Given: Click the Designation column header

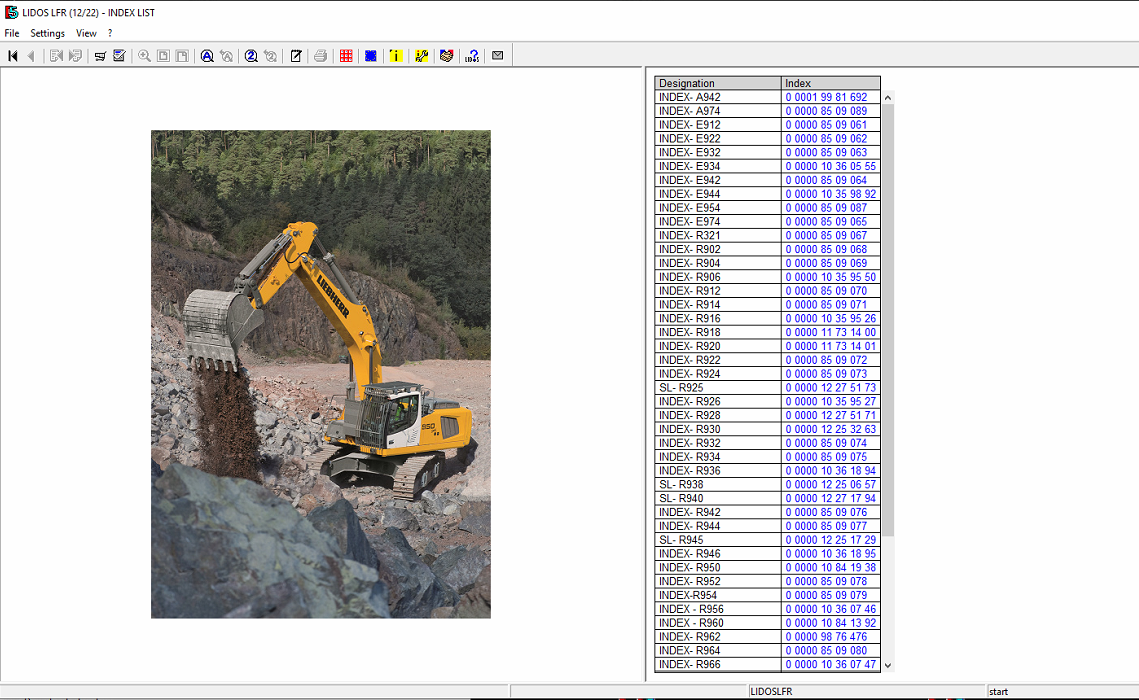Looking at the screenshot, I should (x=718, y=83).
